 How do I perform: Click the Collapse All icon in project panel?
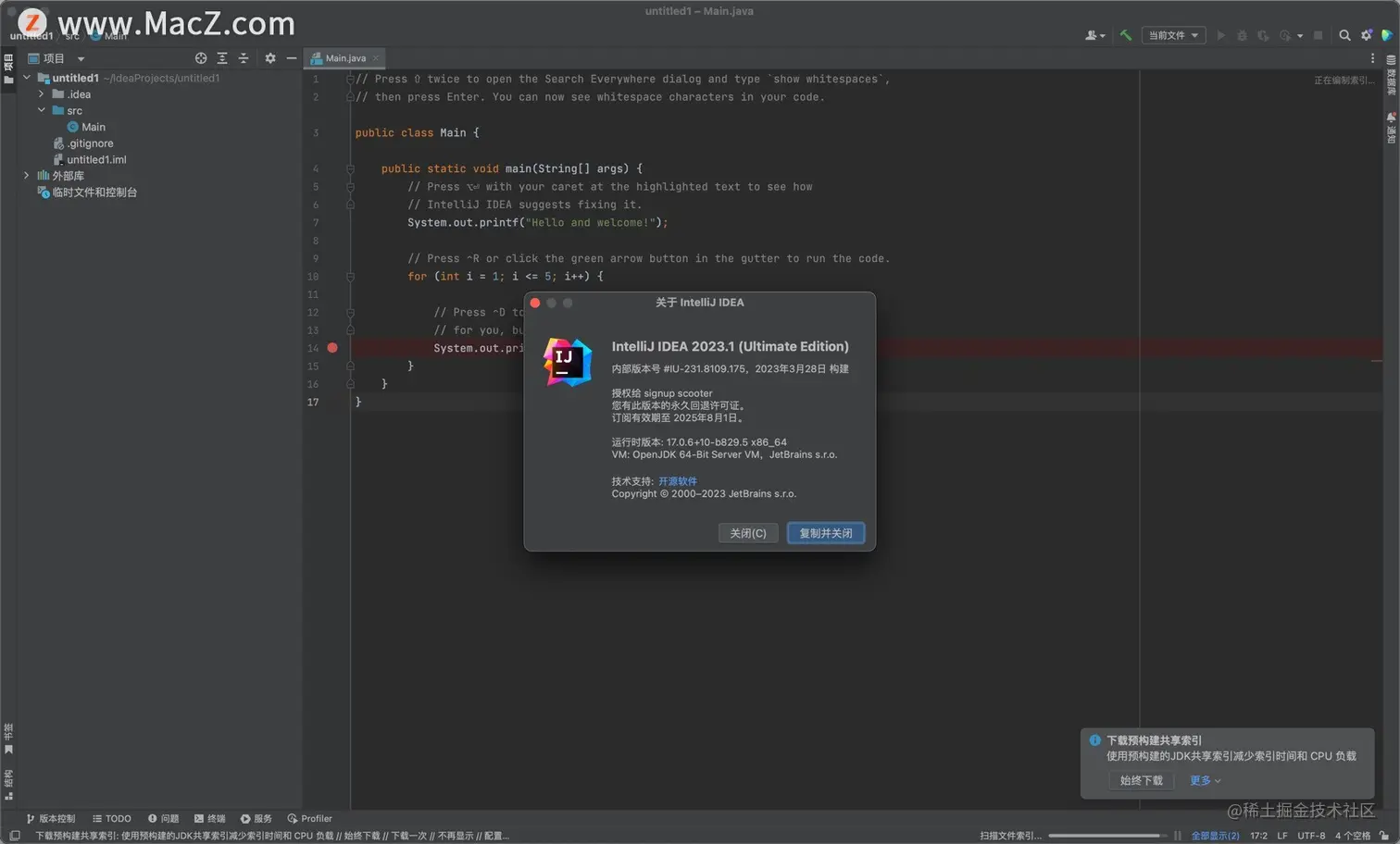click(244, 57)
